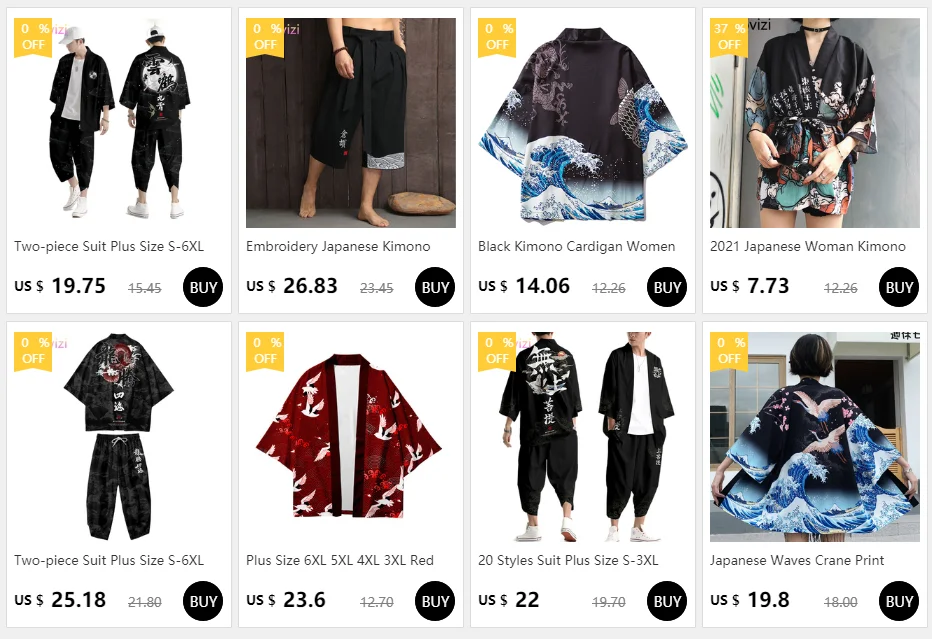This screenshot has width=932, height=639.
Task: Open '20 Styles Suit Plus Size S-3XL' link
Action: click(x=568, y=560)
